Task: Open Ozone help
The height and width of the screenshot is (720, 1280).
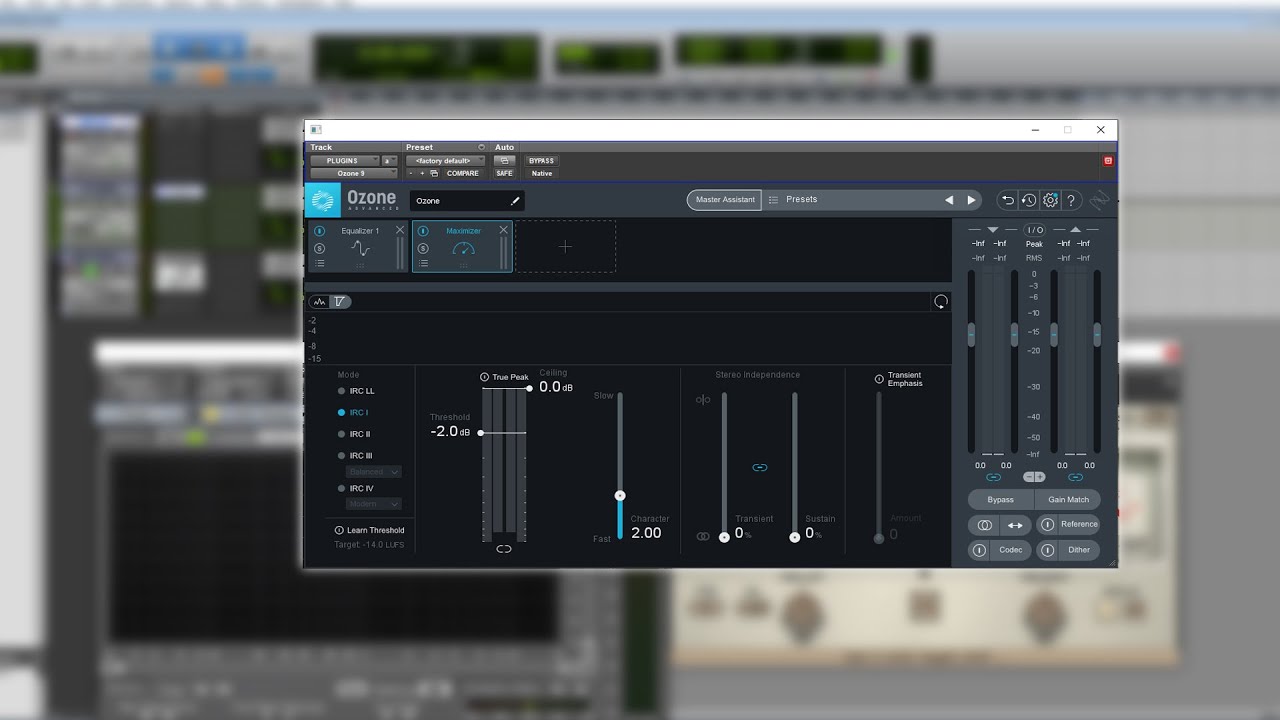Action: click(x=1071, y=200)
